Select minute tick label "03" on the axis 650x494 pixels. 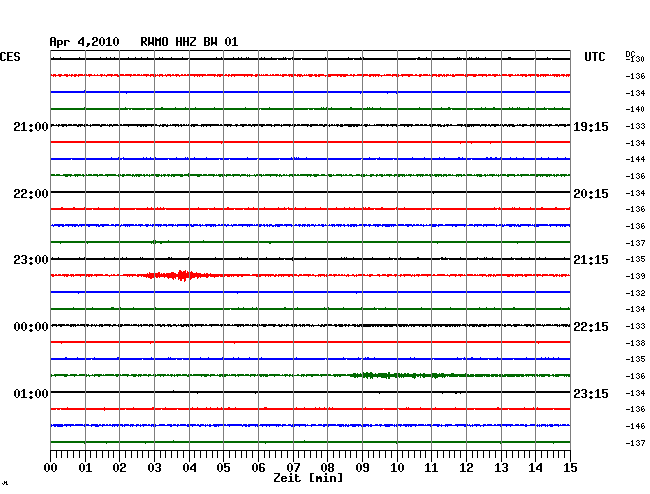(154, 467)
